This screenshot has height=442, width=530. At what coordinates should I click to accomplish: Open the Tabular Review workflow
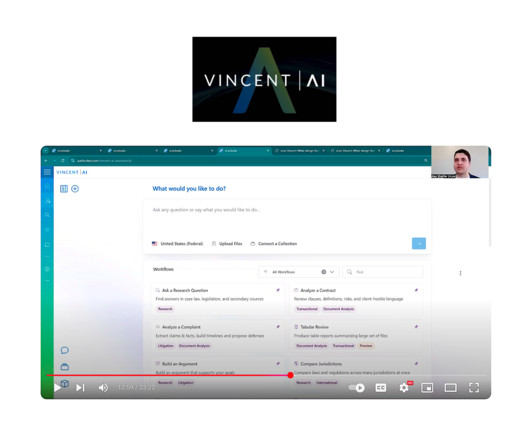coord(356,336)
